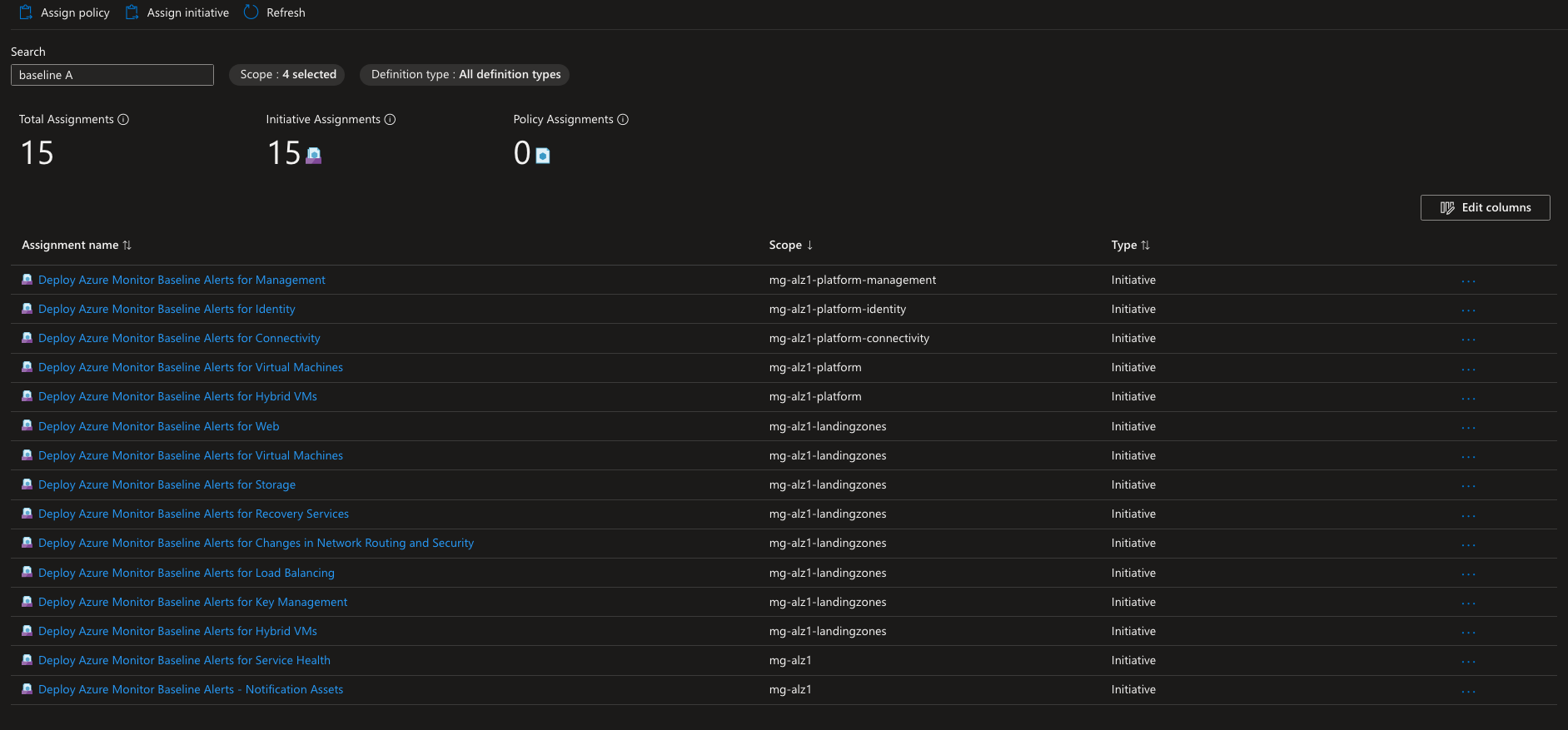This screenshot has height=730, width=1568.
Task: Click the Assign policy icon
Action: click(x=26, y=12)
